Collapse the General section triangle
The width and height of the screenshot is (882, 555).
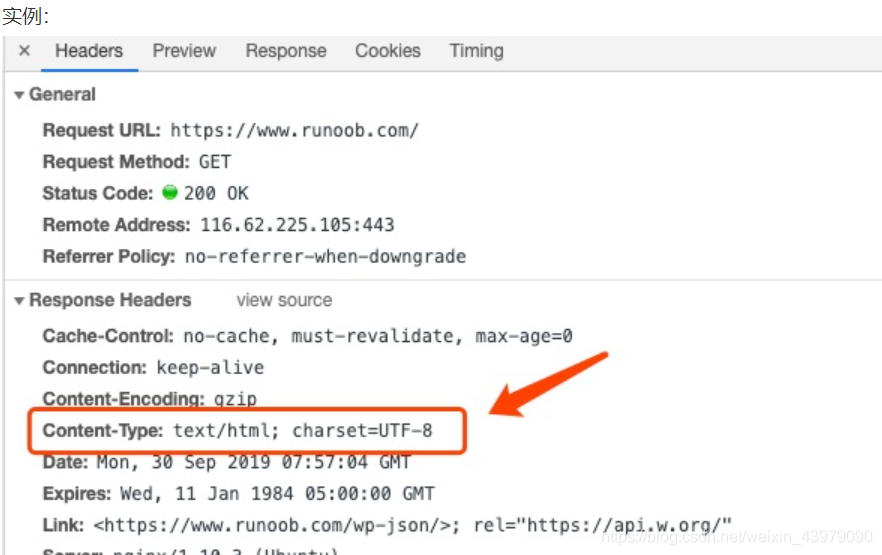point(19,95)
